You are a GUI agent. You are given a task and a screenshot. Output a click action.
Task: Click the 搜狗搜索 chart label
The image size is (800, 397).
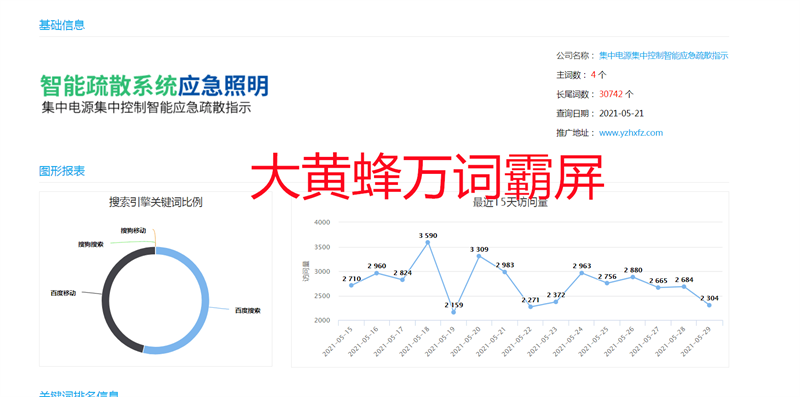(91, 244)
